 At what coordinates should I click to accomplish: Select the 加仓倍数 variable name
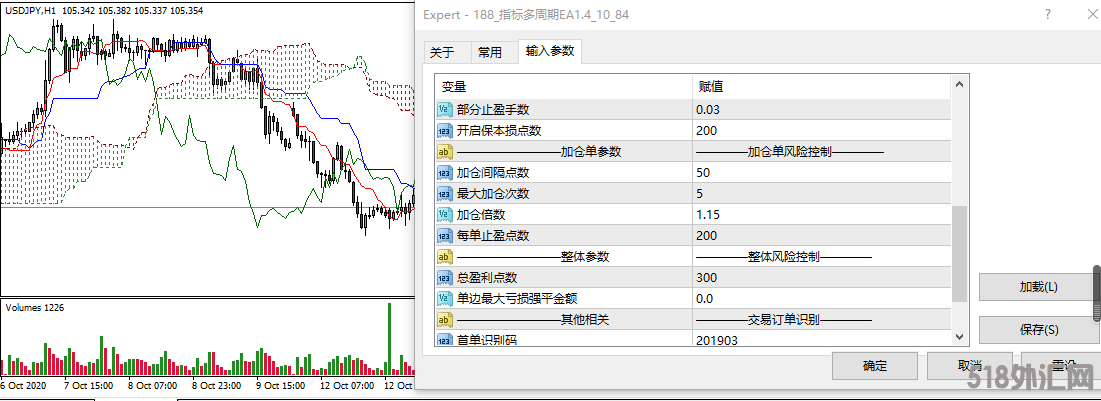tap(481, 215)
